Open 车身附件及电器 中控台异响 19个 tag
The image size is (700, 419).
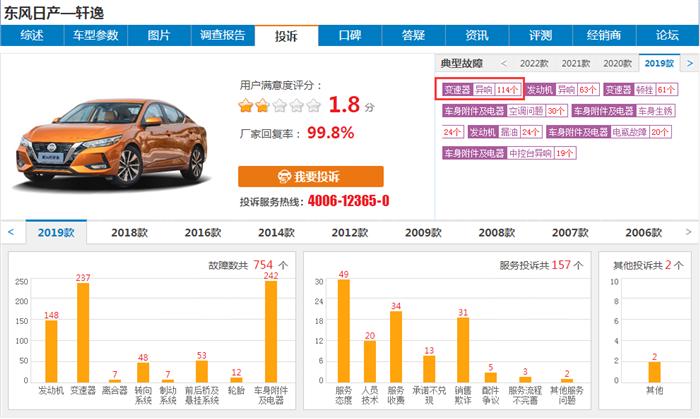(509, 153)
